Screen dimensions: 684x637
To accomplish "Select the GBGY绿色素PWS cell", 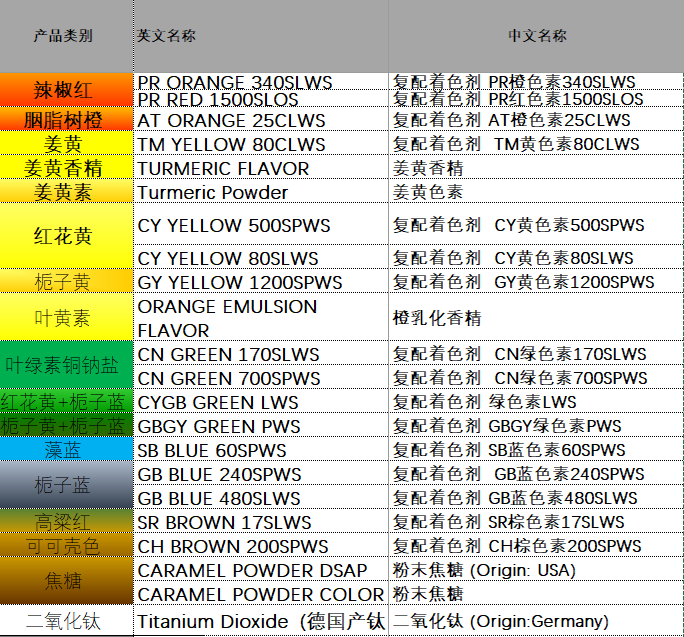I will coord(536,425).
